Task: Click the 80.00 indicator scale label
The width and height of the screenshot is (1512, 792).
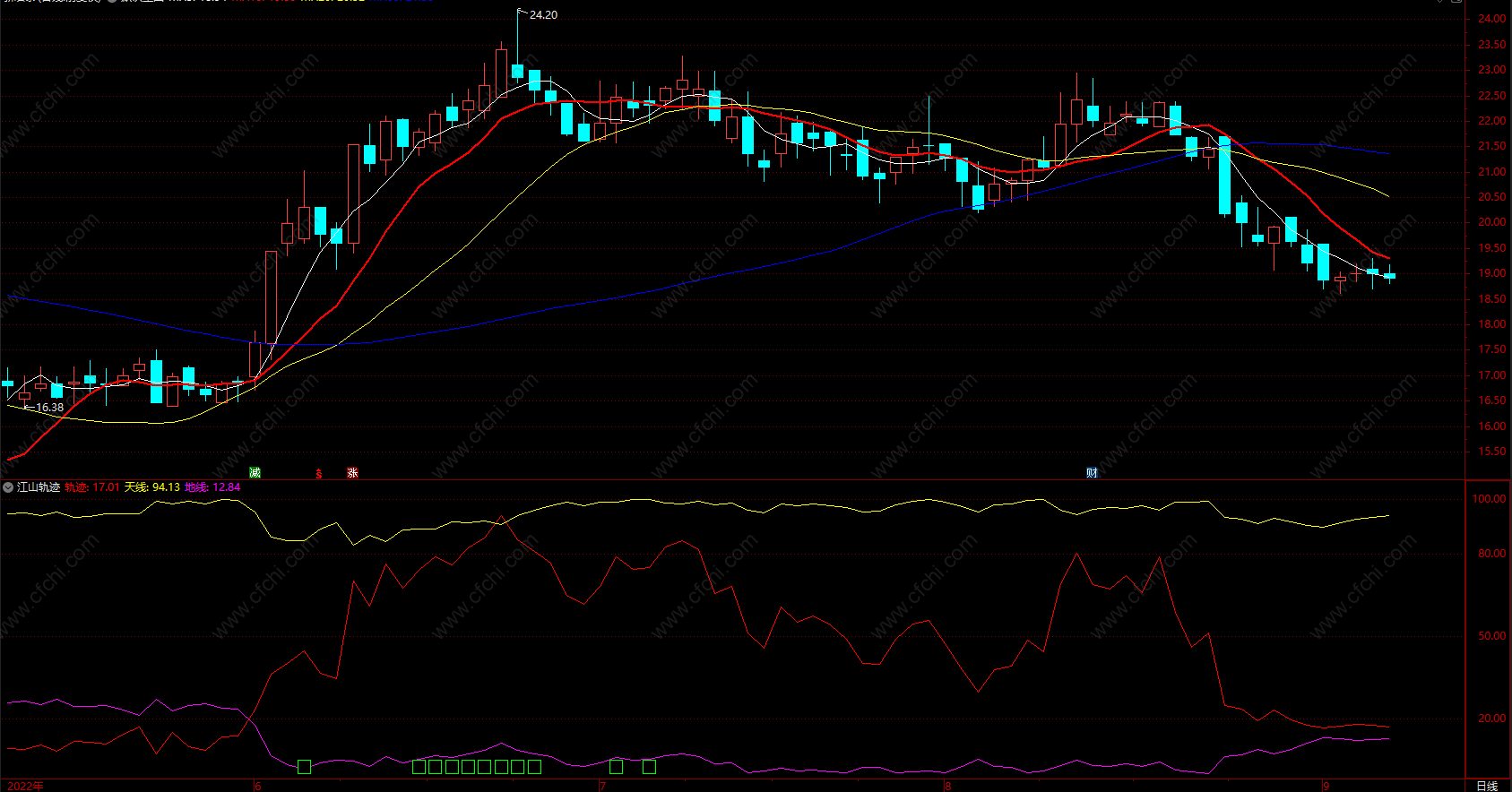Action: tap(1492, 554)
